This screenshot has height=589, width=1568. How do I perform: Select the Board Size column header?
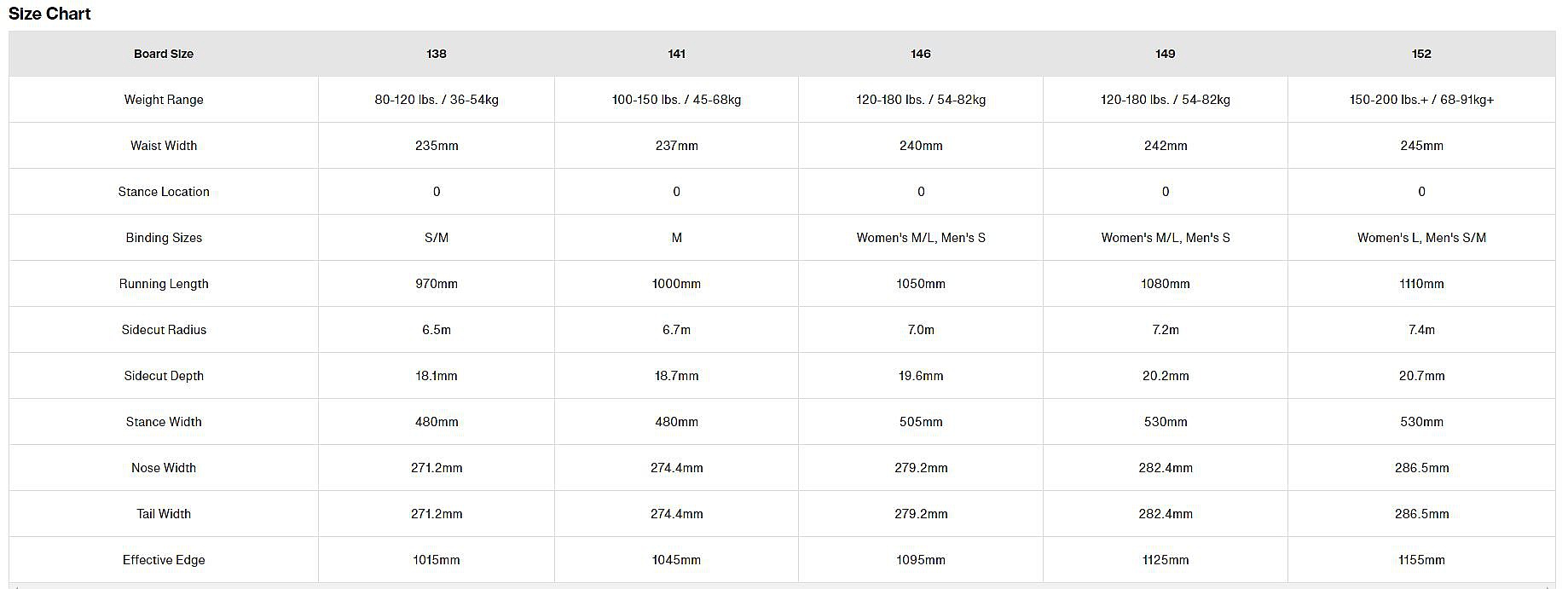[164, 54]
